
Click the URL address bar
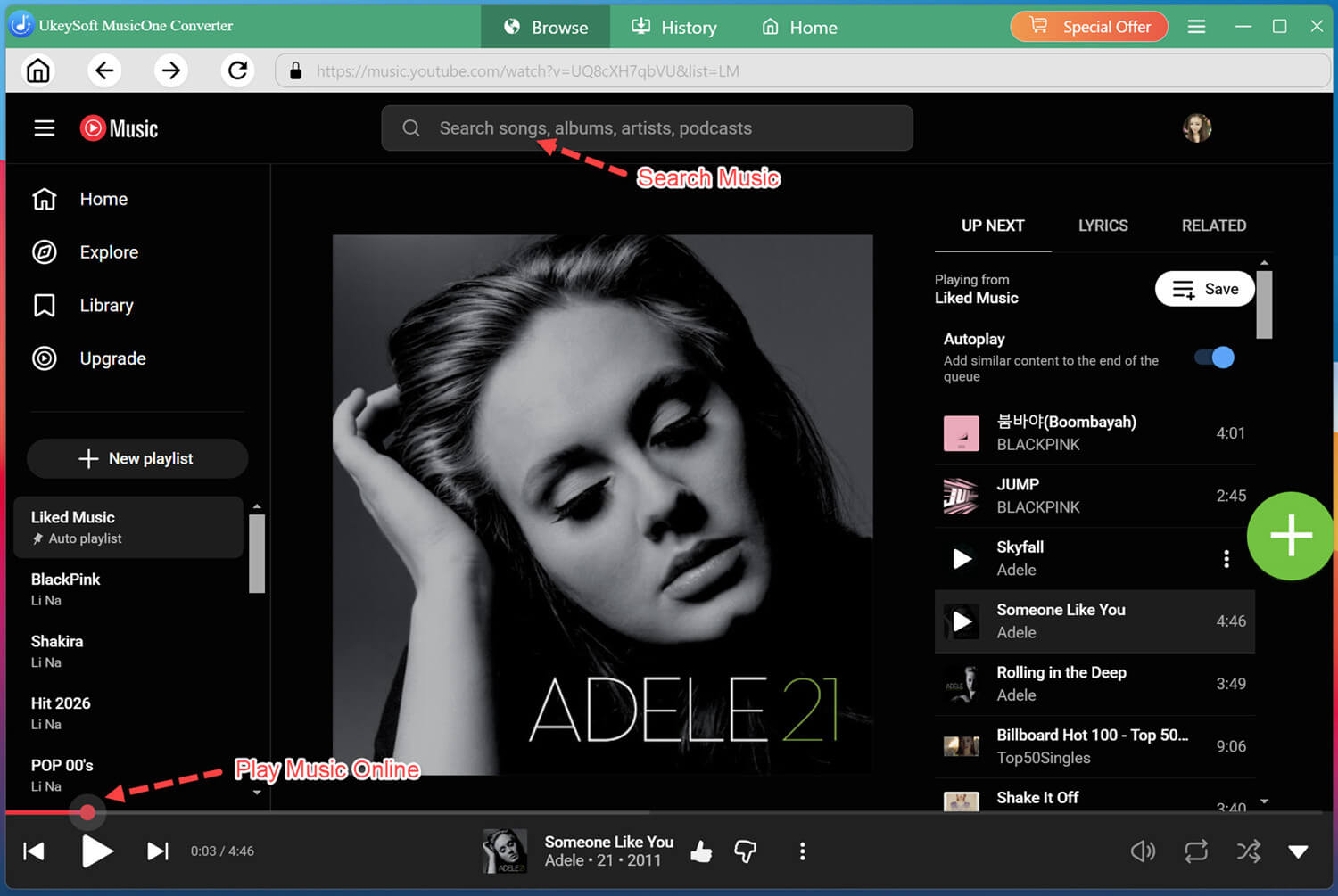click(803, 70)
